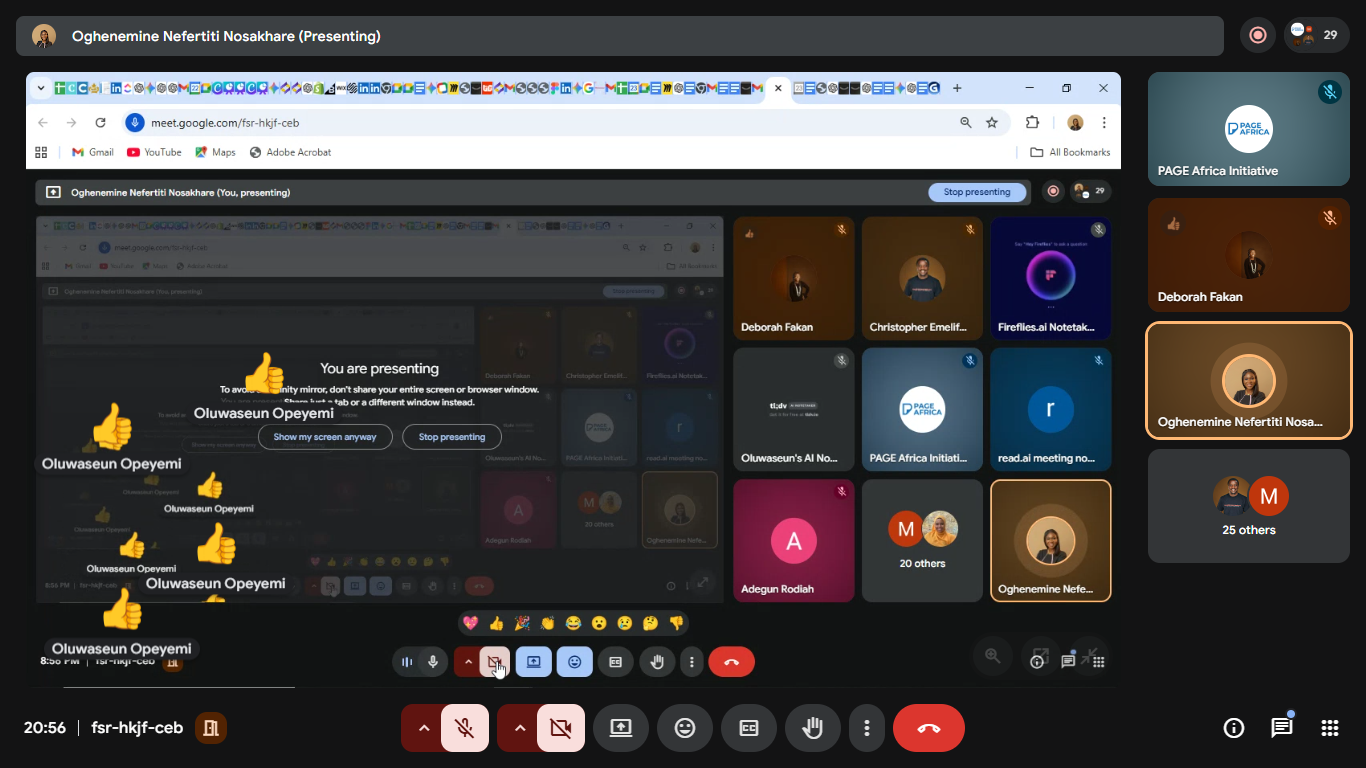This screenshot has width=1366, height=768.
Task: Select the Oghenemine Nefertiti tile in the right sidebar
Action: (x=1249, y=381)
